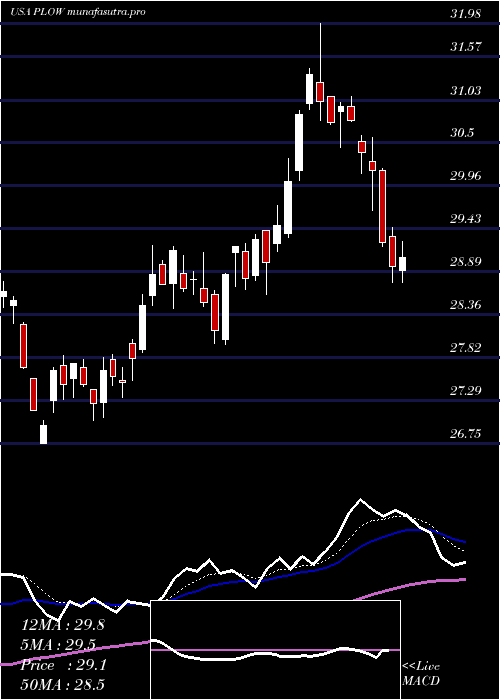Select the 27.29 price level label
This screenshot has height=700, width=500.
click(466, 391)
